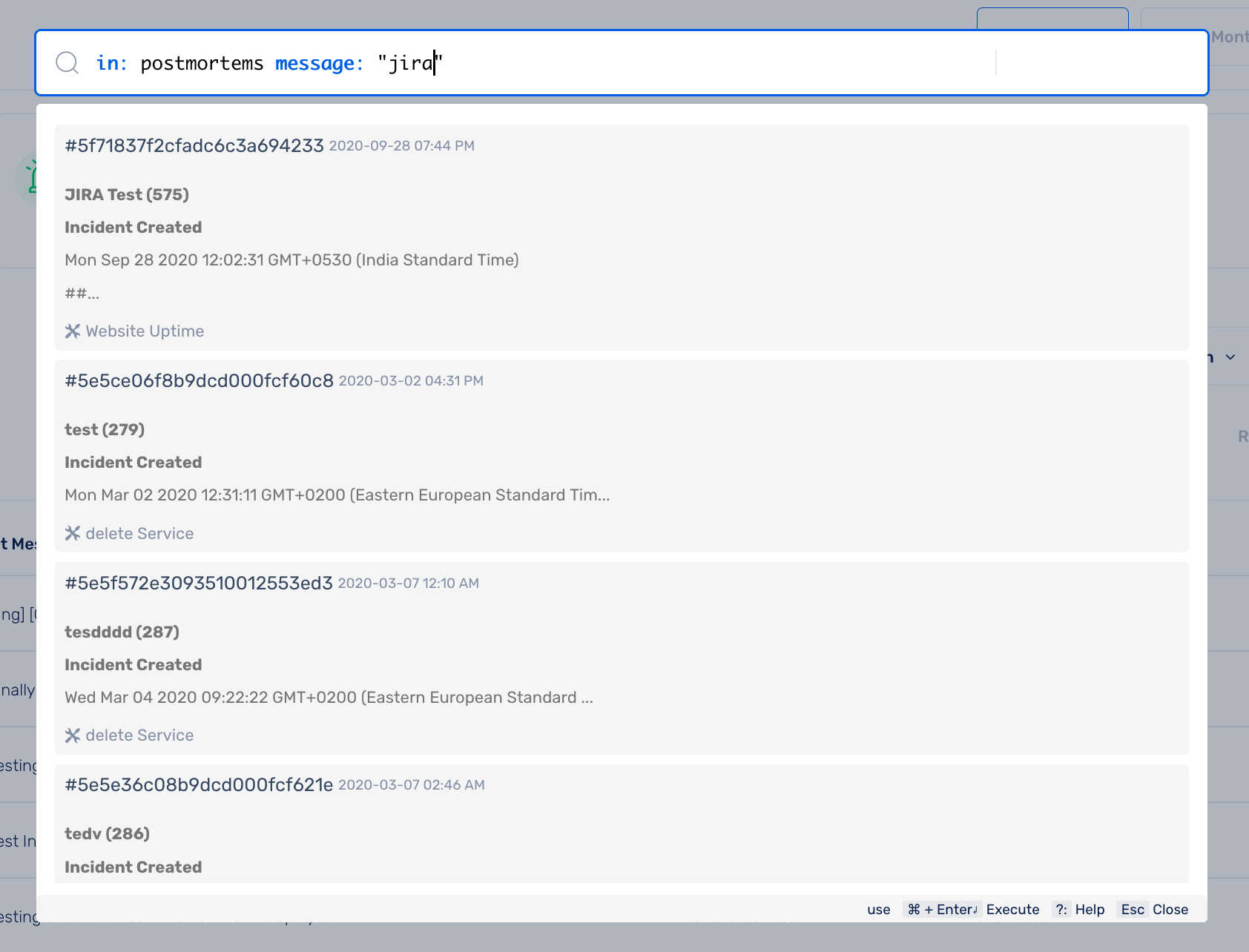Click Mon Mar 02 2020 12:31:11 line
This screenshot has height=952, width=1249.
click(337, 495)
